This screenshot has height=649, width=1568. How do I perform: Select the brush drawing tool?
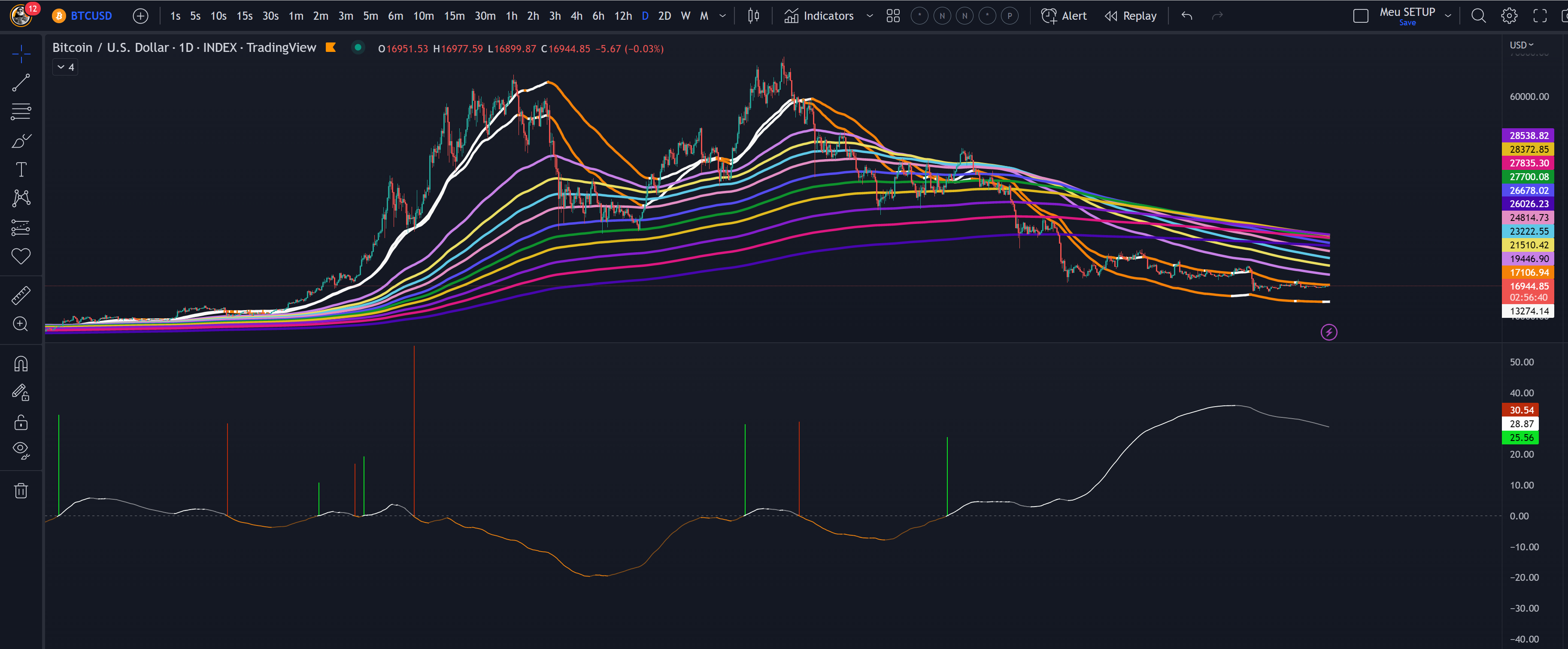coord(21,141)
